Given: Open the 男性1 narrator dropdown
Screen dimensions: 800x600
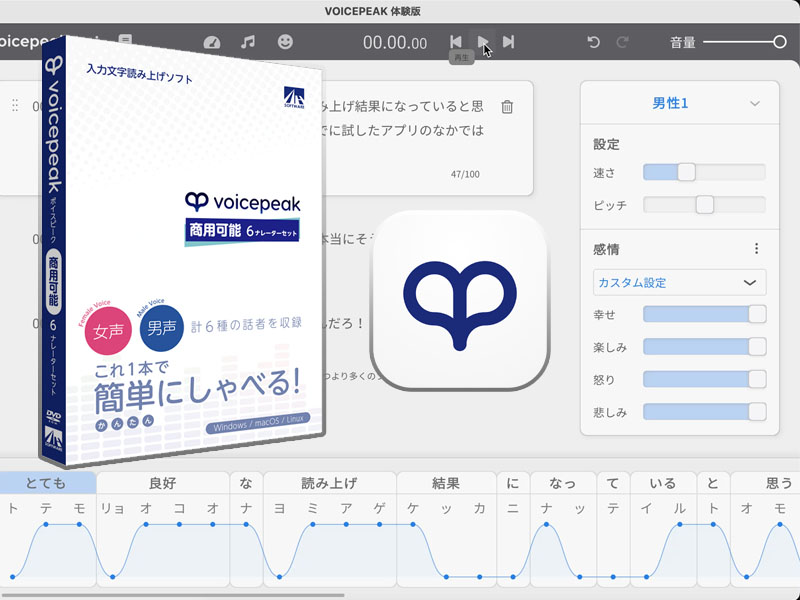Looking at the screenshot, I should point(680,103).
